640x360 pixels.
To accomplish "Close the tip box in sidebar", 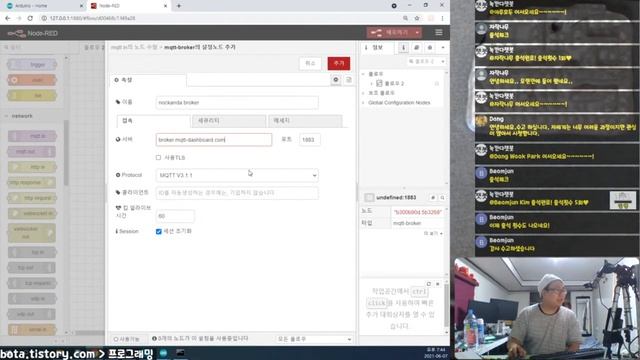I will [x=438, y=284].
